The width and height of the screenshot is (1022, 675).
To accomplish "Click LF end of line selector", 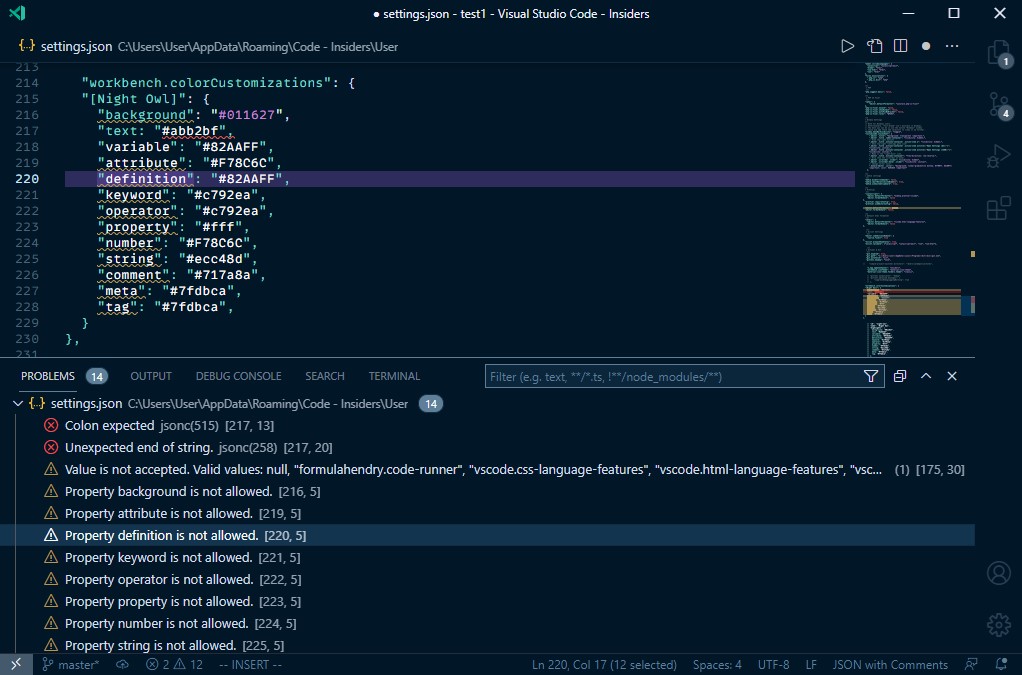I will [x=811, y=665].
